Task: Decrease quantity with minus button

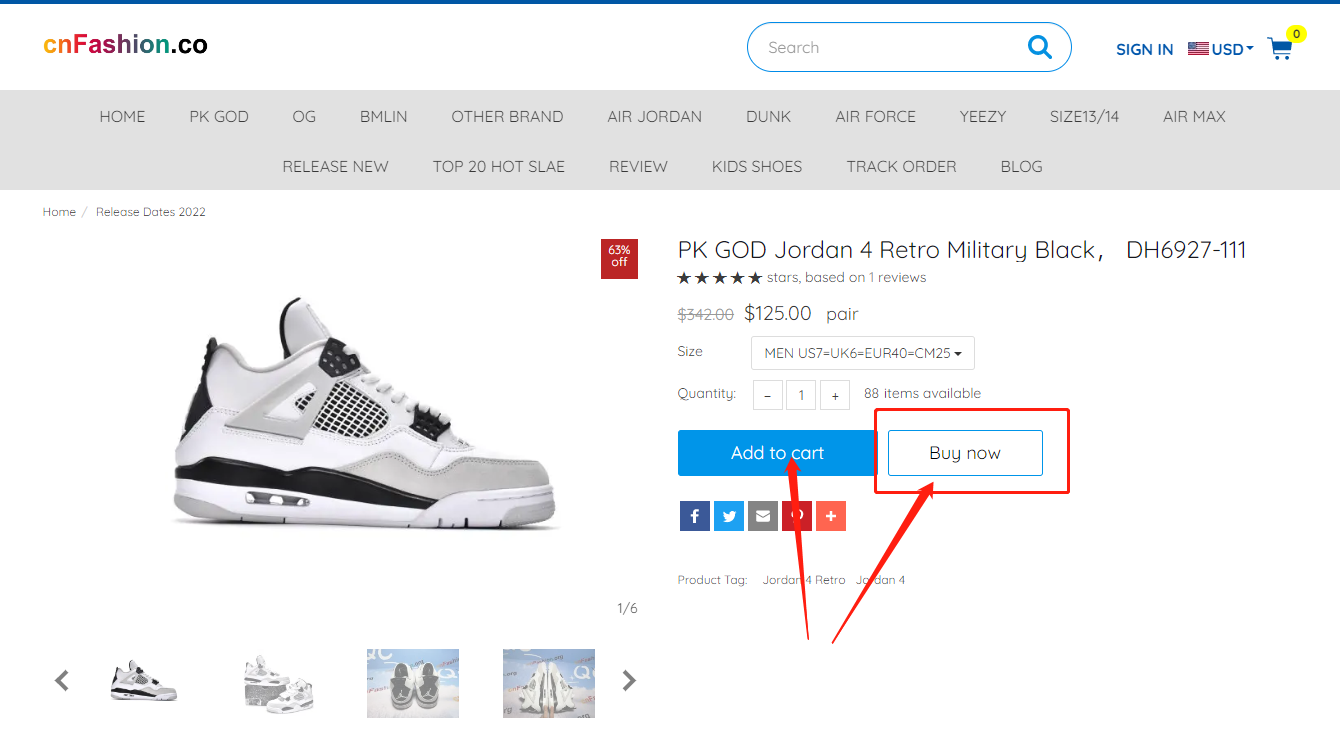Action: [x=767, y=395]
